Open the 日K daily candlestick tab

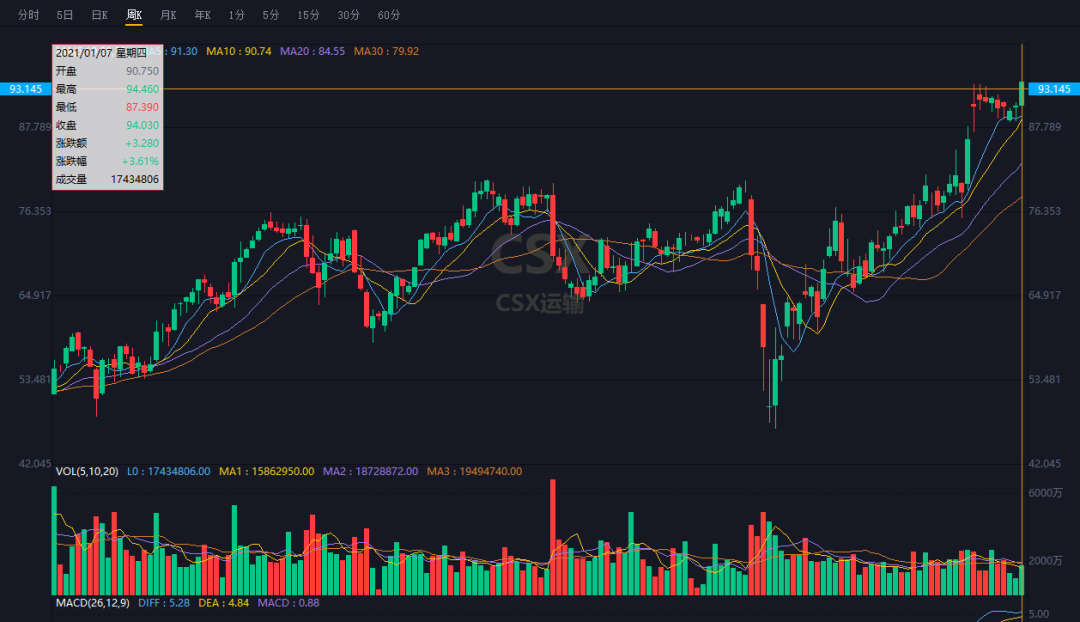[99, 15]
